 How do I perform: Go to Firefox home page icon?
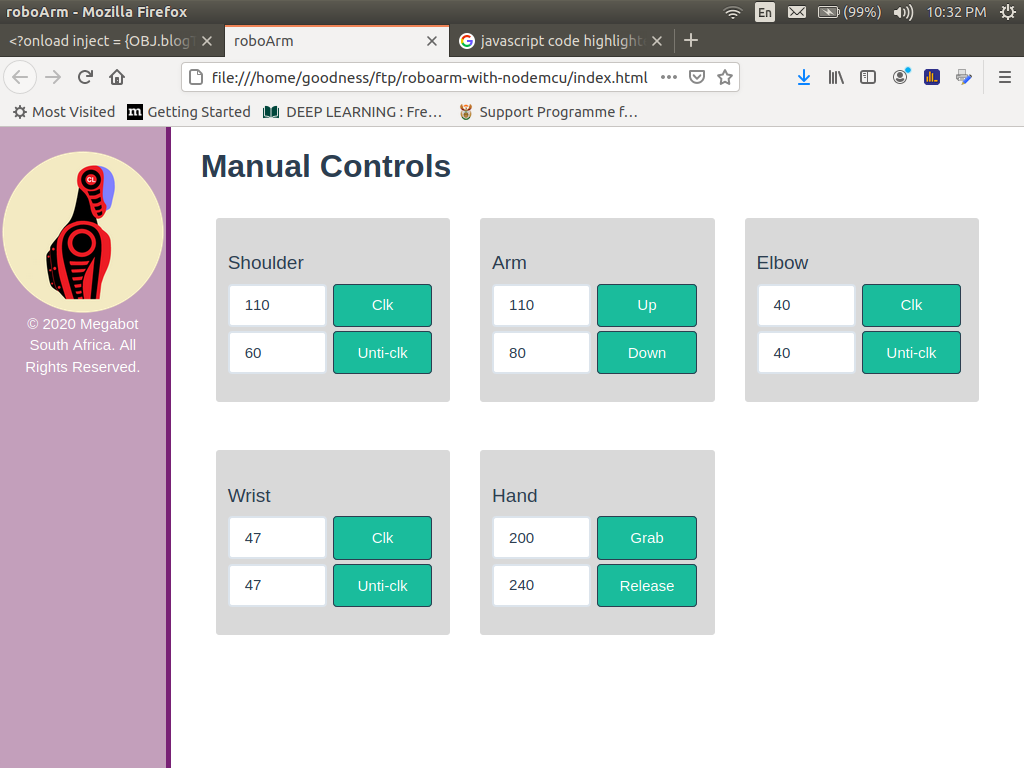117,77
